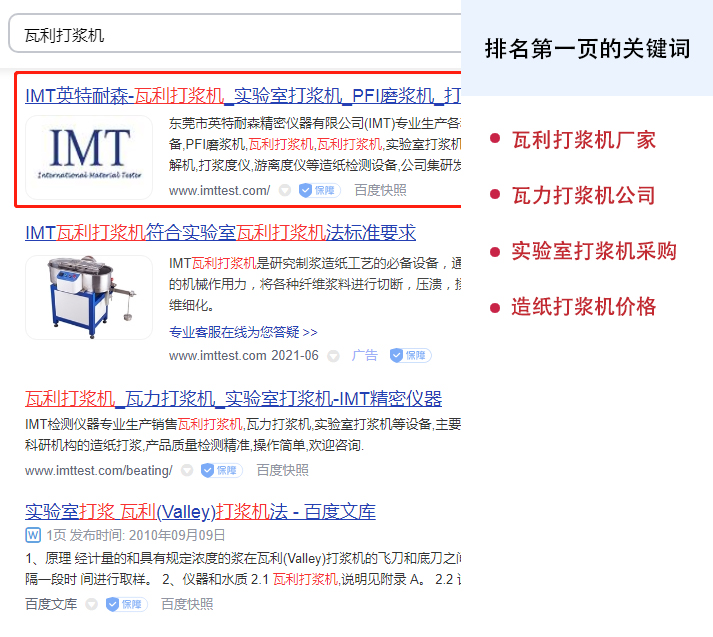Open 百度快照 for the first result
The width and height of the screenshot is (713, 637).
380,190
